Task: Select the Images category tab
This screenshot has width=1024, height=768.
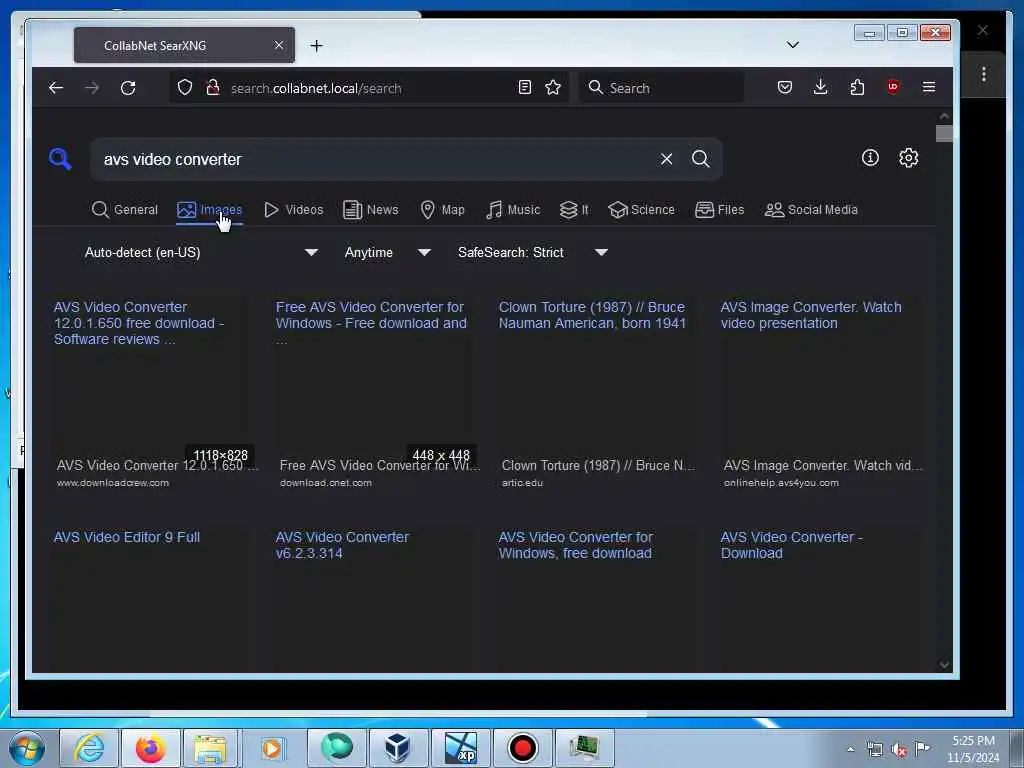Action: pyautogui.click(x=210, y=210)
